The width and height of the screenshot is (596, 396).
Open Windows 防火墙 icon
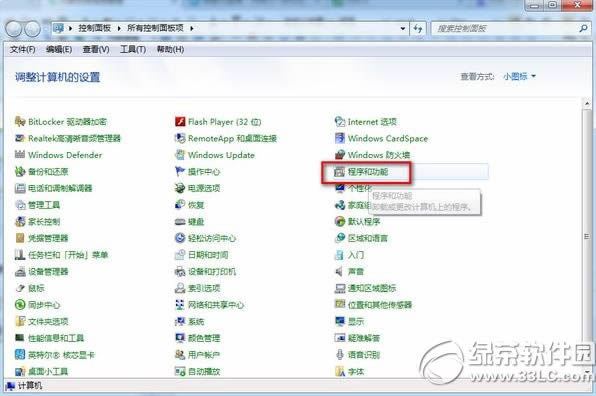point(339,155)
